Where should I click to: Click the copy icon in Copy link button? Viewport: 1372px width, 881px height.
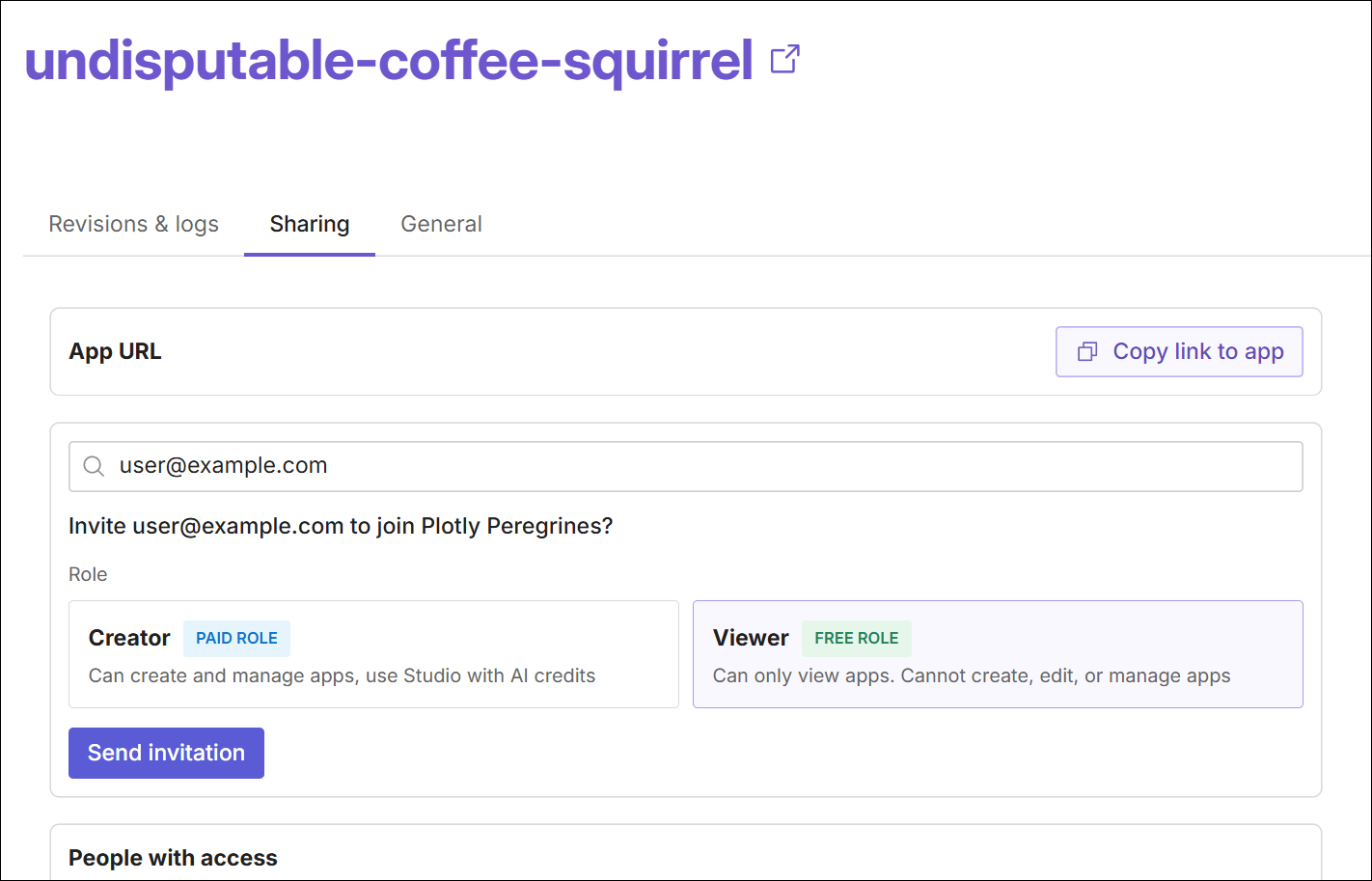click(1087, 351)
